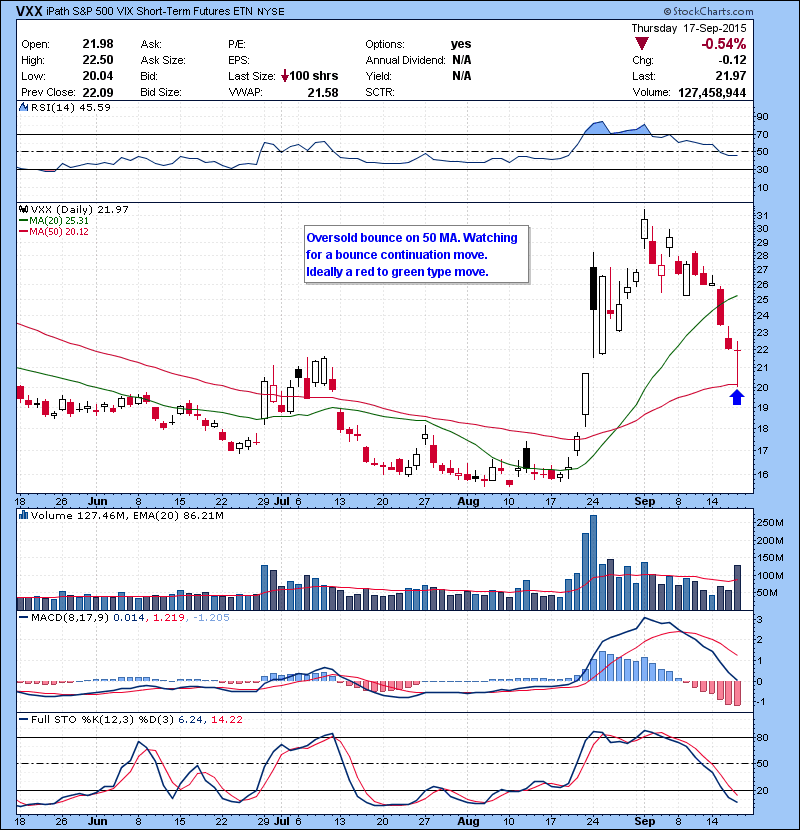
Task: Click the Options value yes
Action: (461, 44)
